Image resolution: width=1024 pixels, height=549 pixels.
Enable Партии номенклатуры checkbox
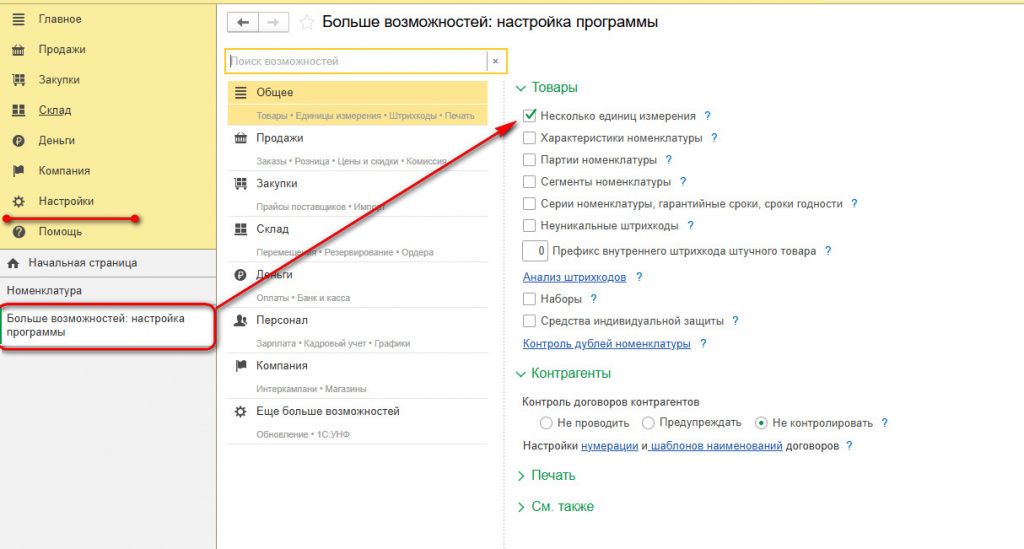[x=530, y=160]
